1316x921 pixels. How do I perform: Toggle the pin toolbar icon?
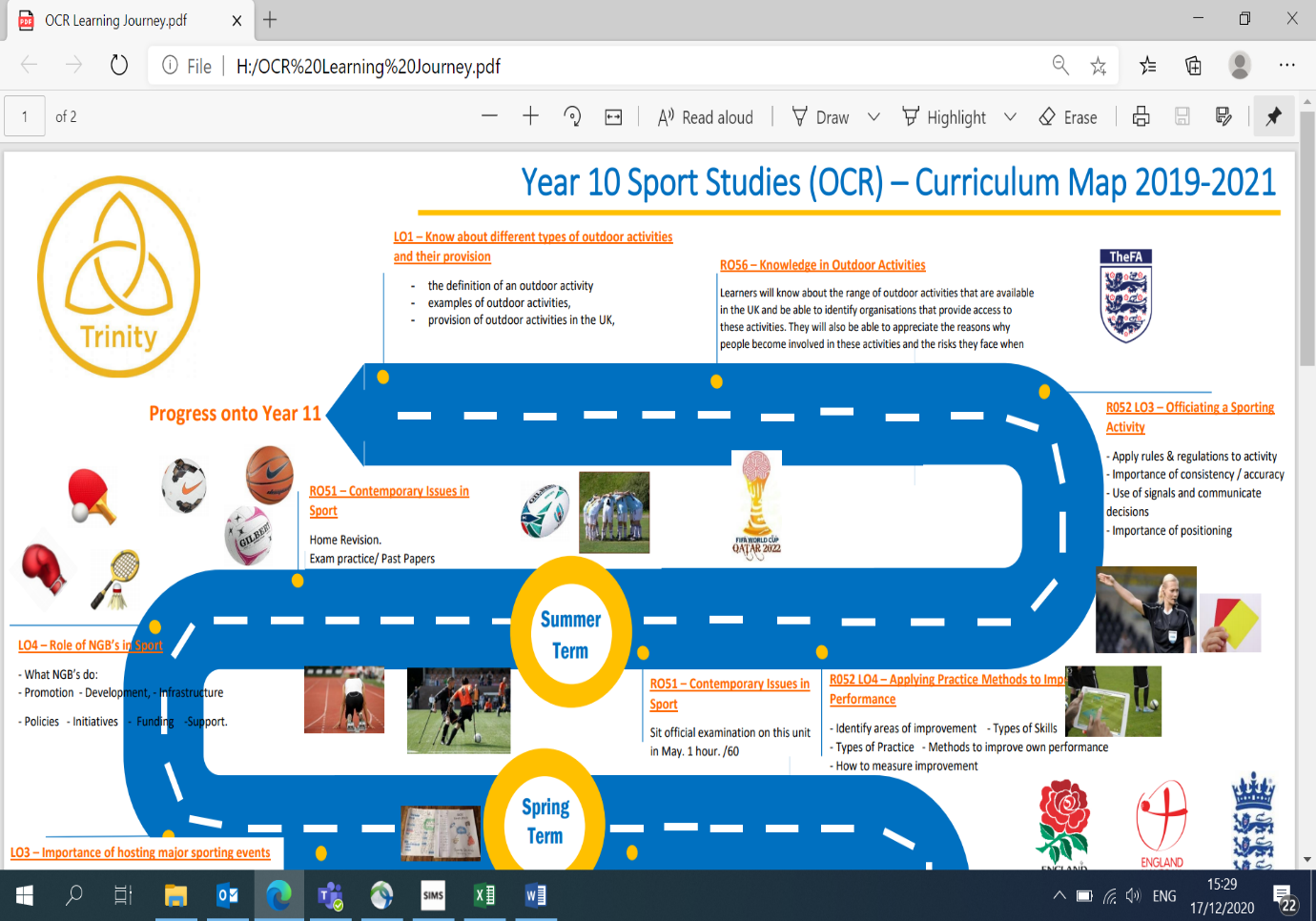click(x=1274, y=116)
